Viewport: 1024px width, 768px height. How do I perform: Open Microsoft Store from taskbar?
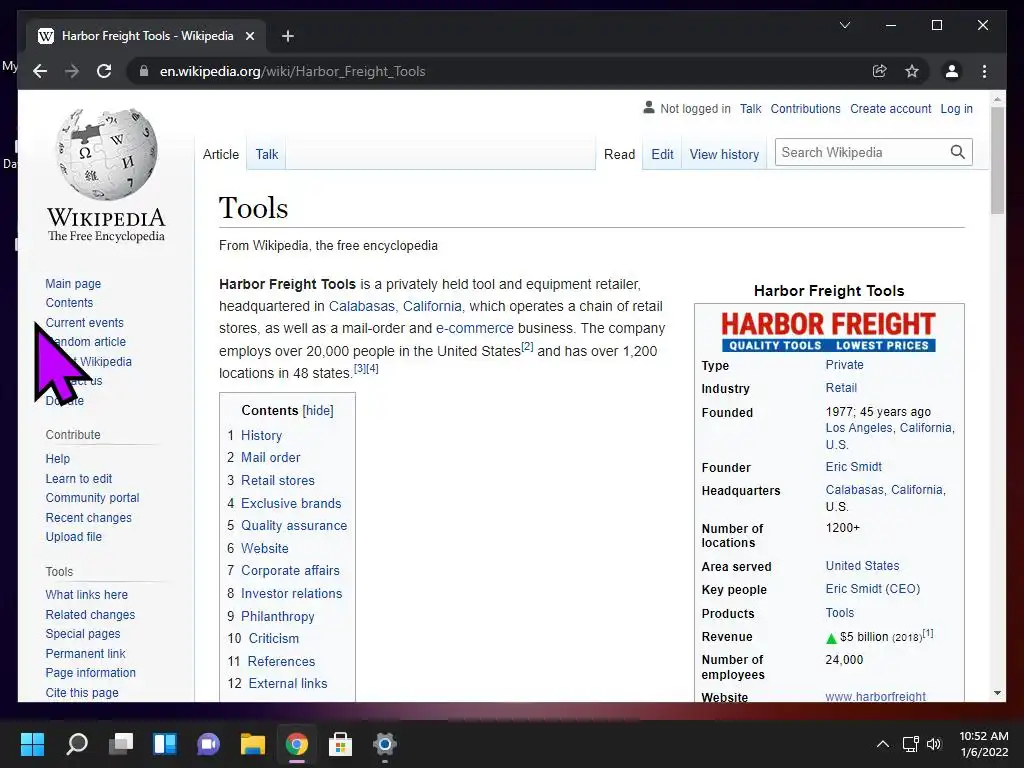click(340, 744)
